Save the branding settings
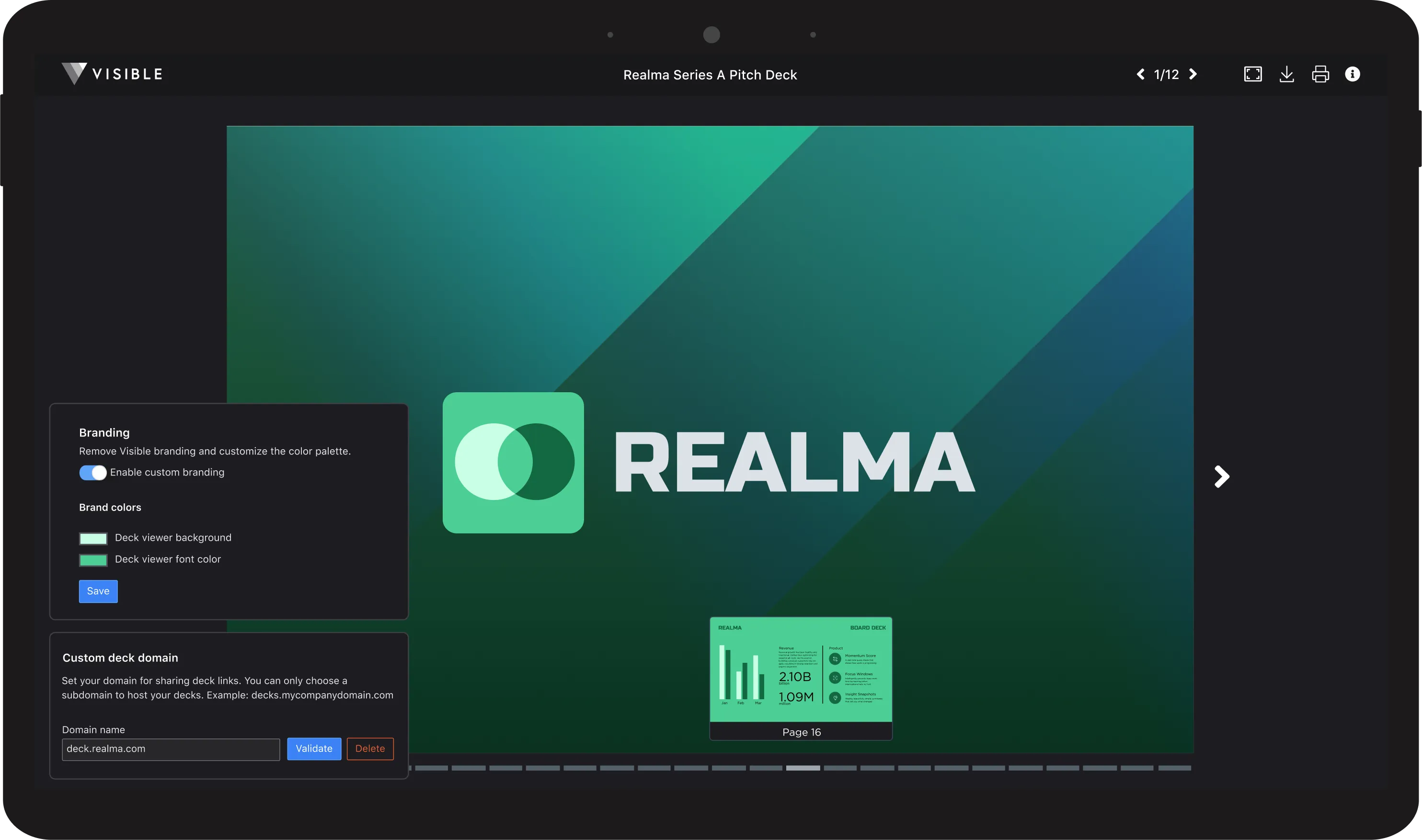Screen dimensions: 1422x840 [98, 591]
